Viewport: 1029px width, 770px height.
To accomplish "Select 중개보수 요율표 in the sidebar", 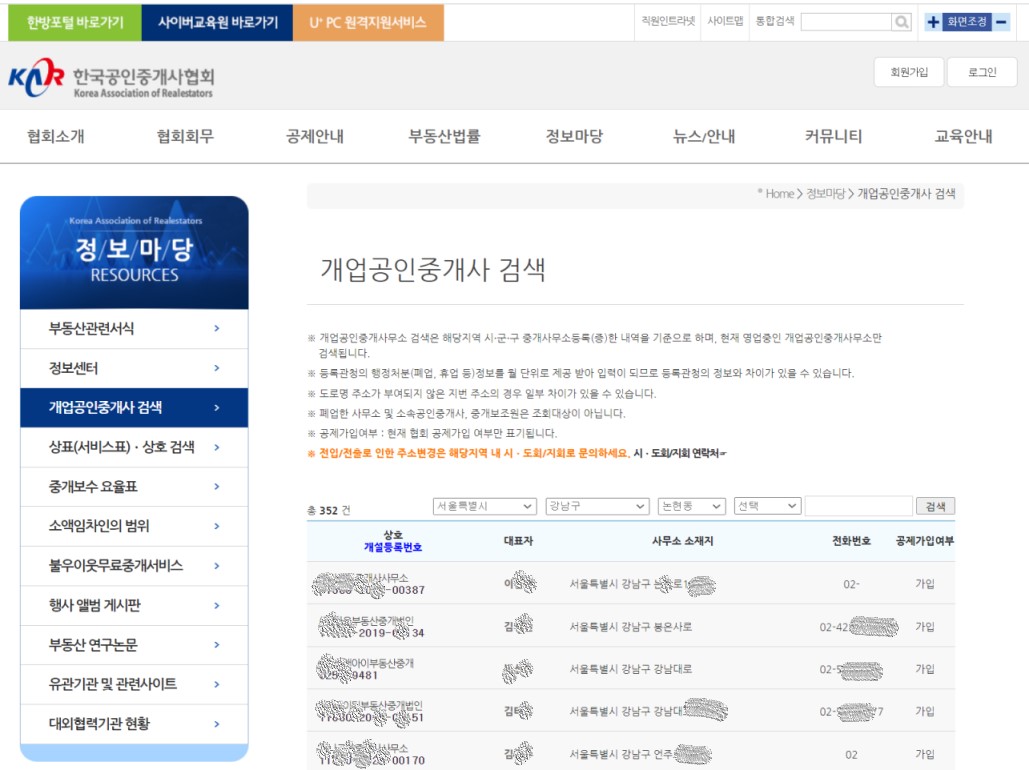I will (x=100, y=486).
